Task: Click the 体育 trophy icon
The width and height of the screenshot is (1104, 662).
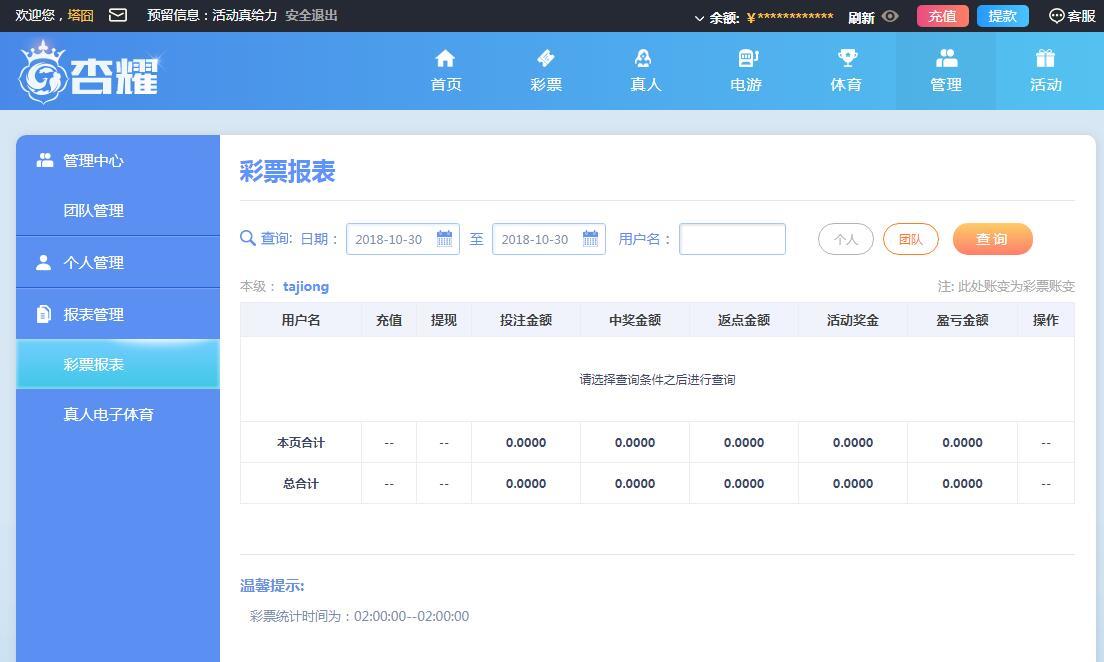Action: tap(847, 58)
